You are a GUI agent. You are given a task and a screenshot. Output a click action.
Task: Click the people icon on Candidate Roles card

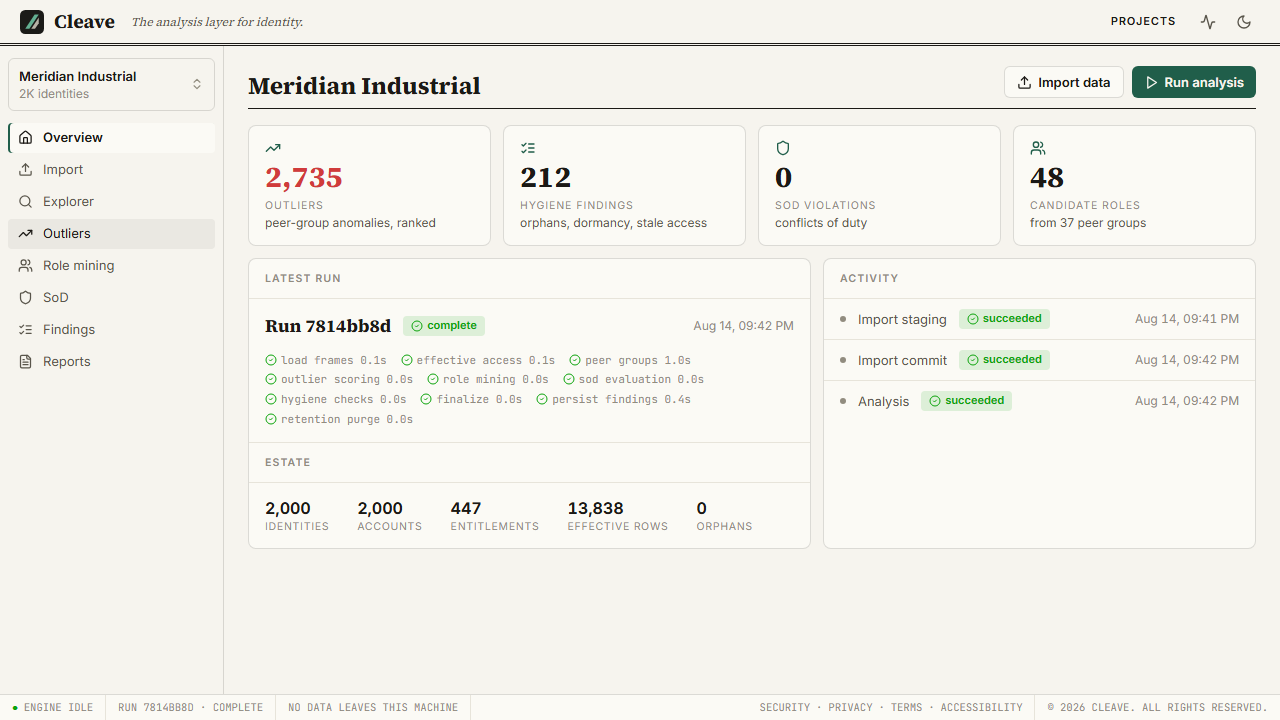1038,148
